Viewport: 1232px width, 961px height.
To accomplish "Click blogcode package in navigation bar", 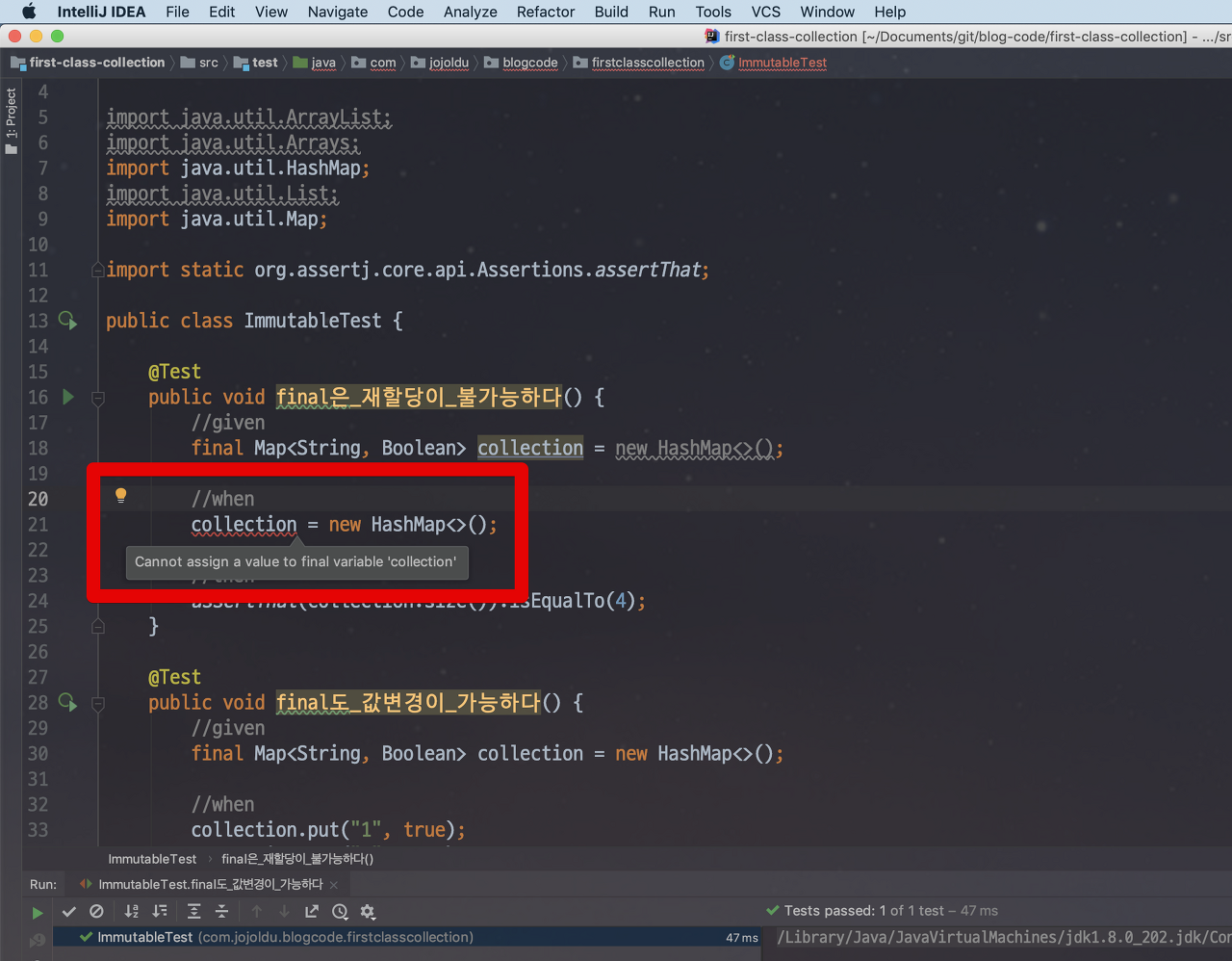I will [521, 63].
